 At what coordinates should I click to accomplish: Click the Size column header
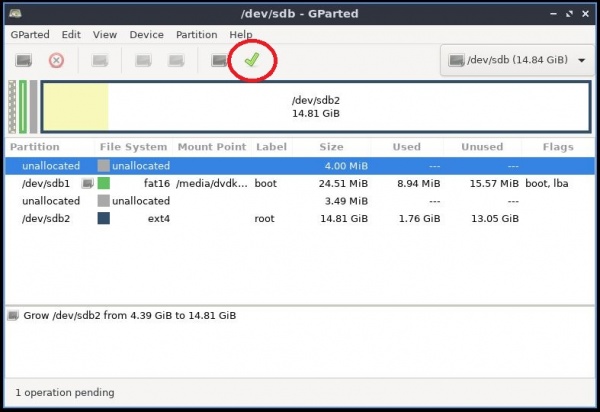[x=331, y=147]
